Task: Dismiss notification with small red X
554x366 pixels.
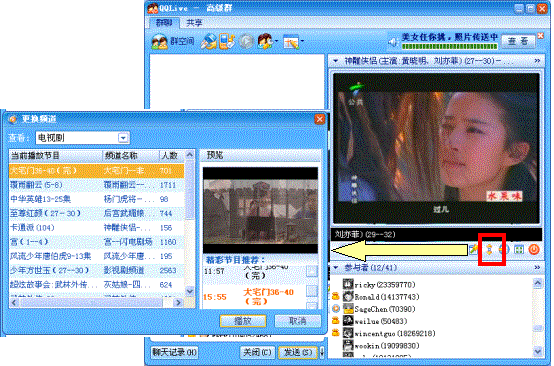Action: click(541, 36)
